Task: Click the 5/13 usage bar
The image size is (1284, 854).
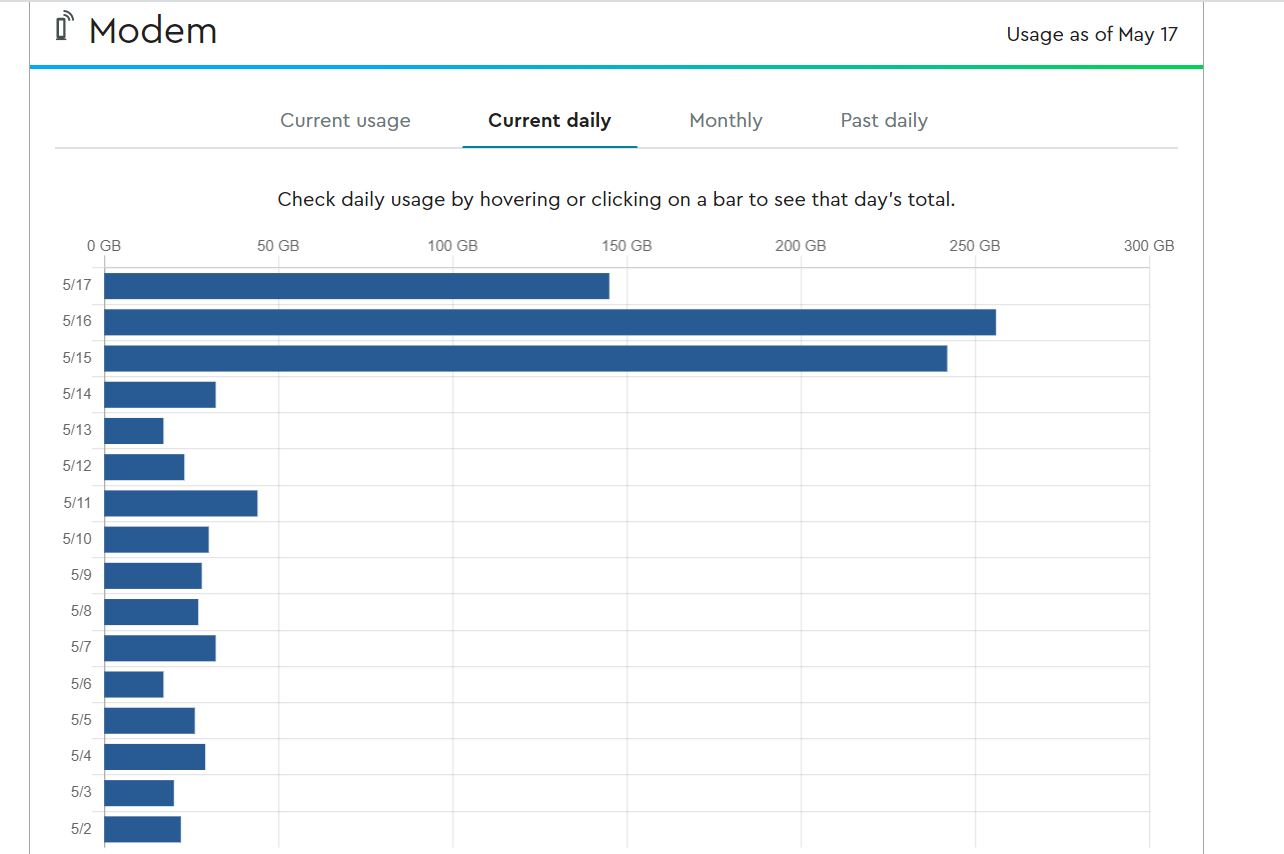Action: click(x=134, y=431)
